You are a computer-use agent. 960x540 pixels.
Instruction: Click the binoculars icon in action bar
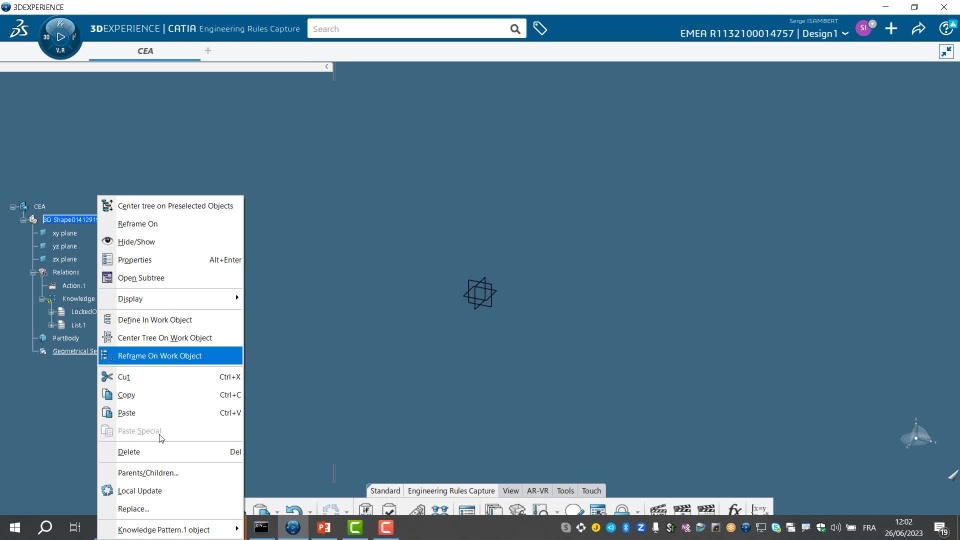[440, 509]
